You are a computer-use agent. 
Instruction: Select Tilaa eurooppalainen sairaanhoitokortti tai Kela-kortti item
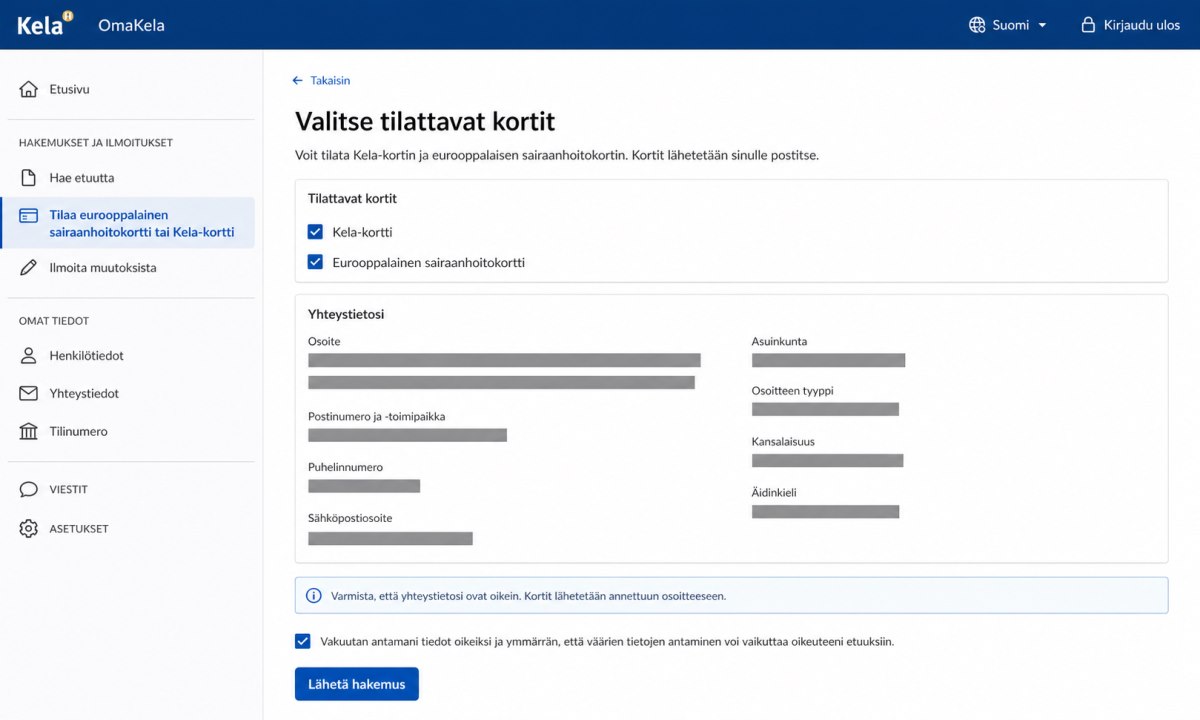click(x=128, y=223)
